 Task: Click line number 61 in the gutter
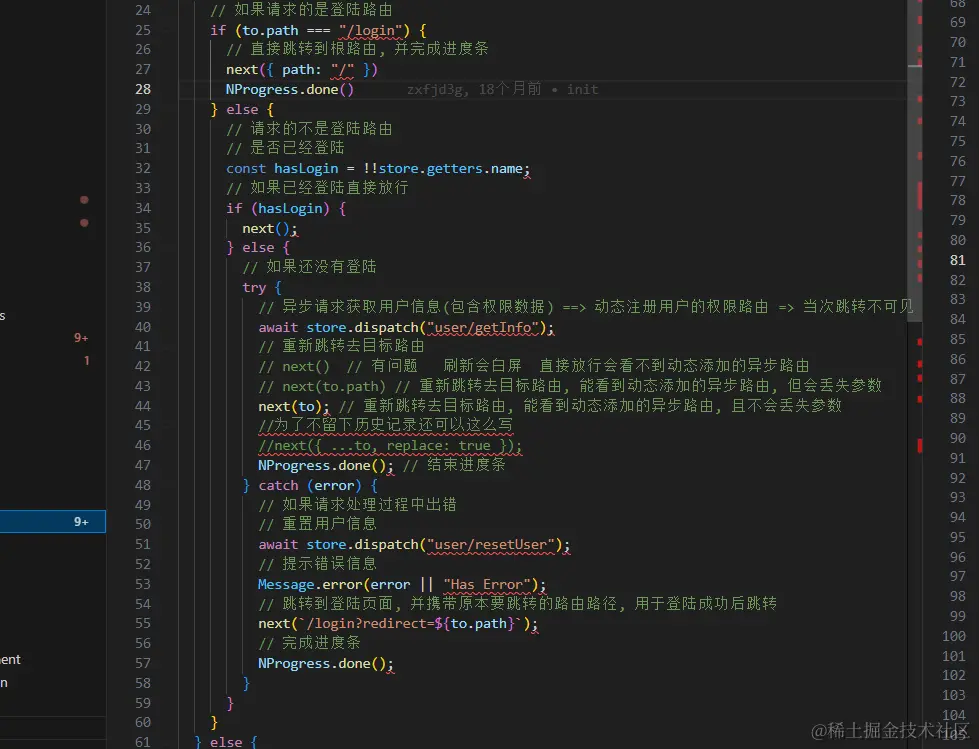tap(143, 742)
